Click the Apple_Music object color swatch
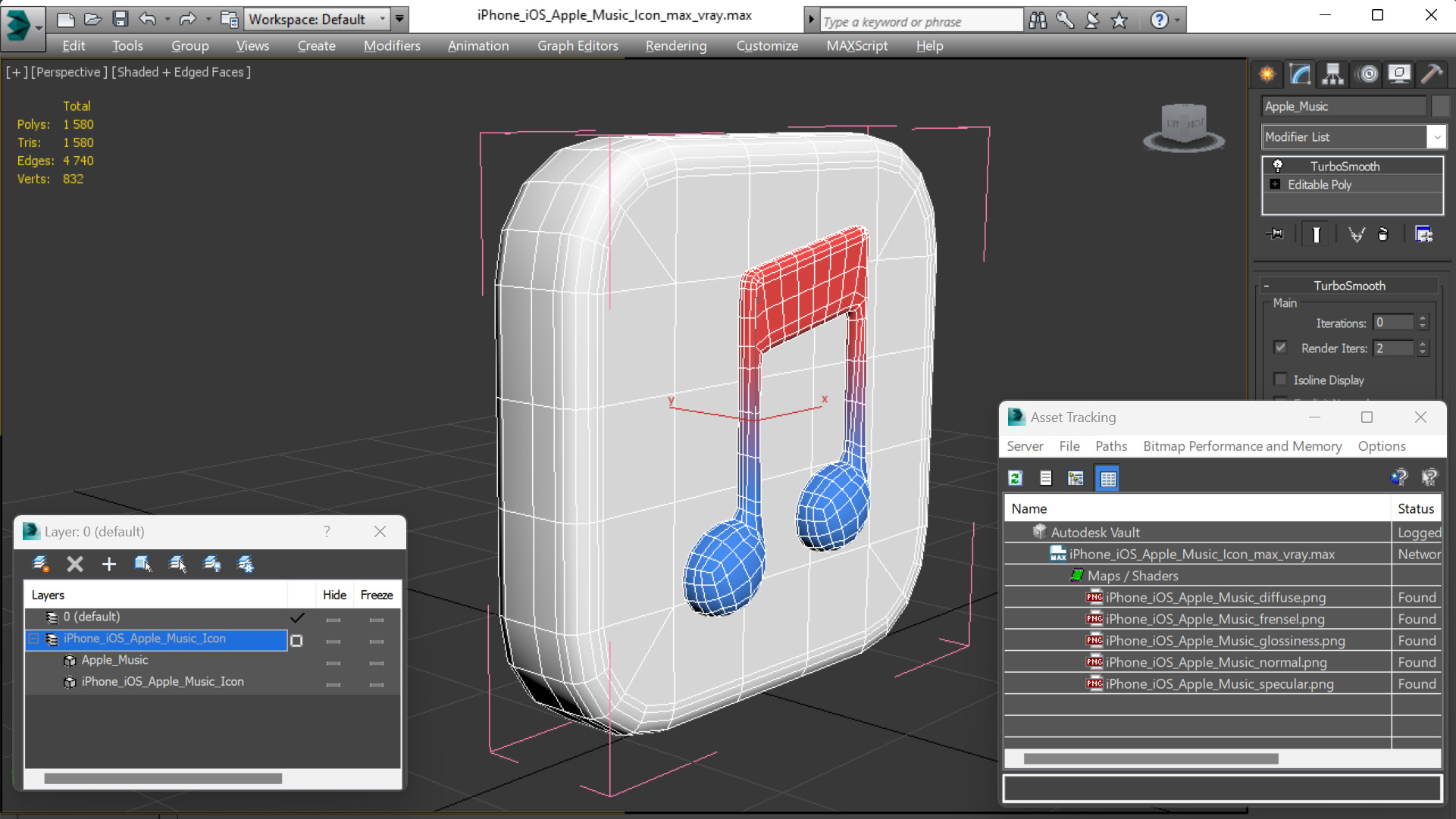This screenshot has width=1456, height=819. (1440, 106)
